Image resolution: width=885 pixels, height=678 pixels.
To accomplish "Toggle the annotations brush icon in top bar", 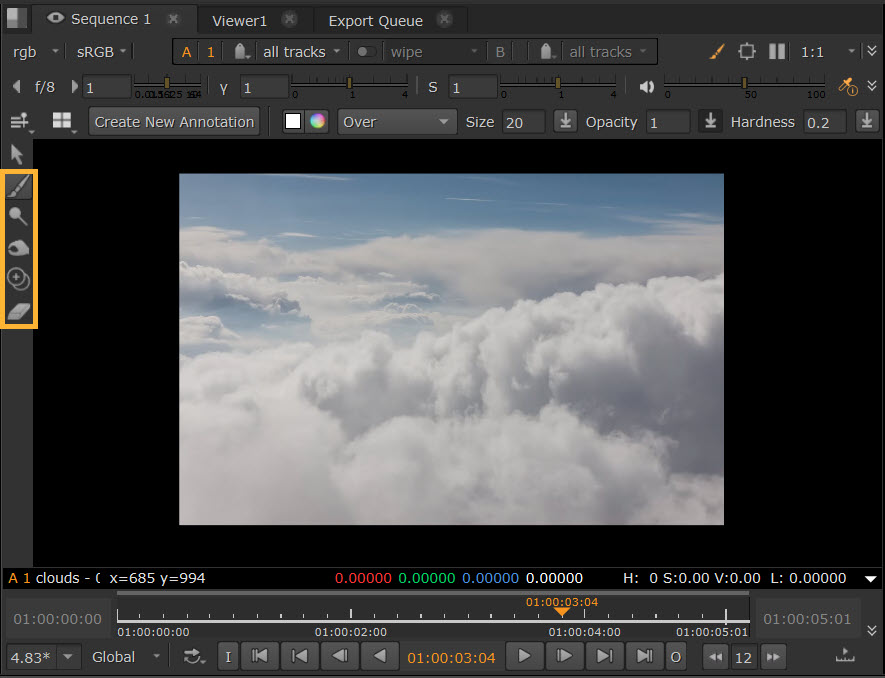I will click(x=717, y=52).
